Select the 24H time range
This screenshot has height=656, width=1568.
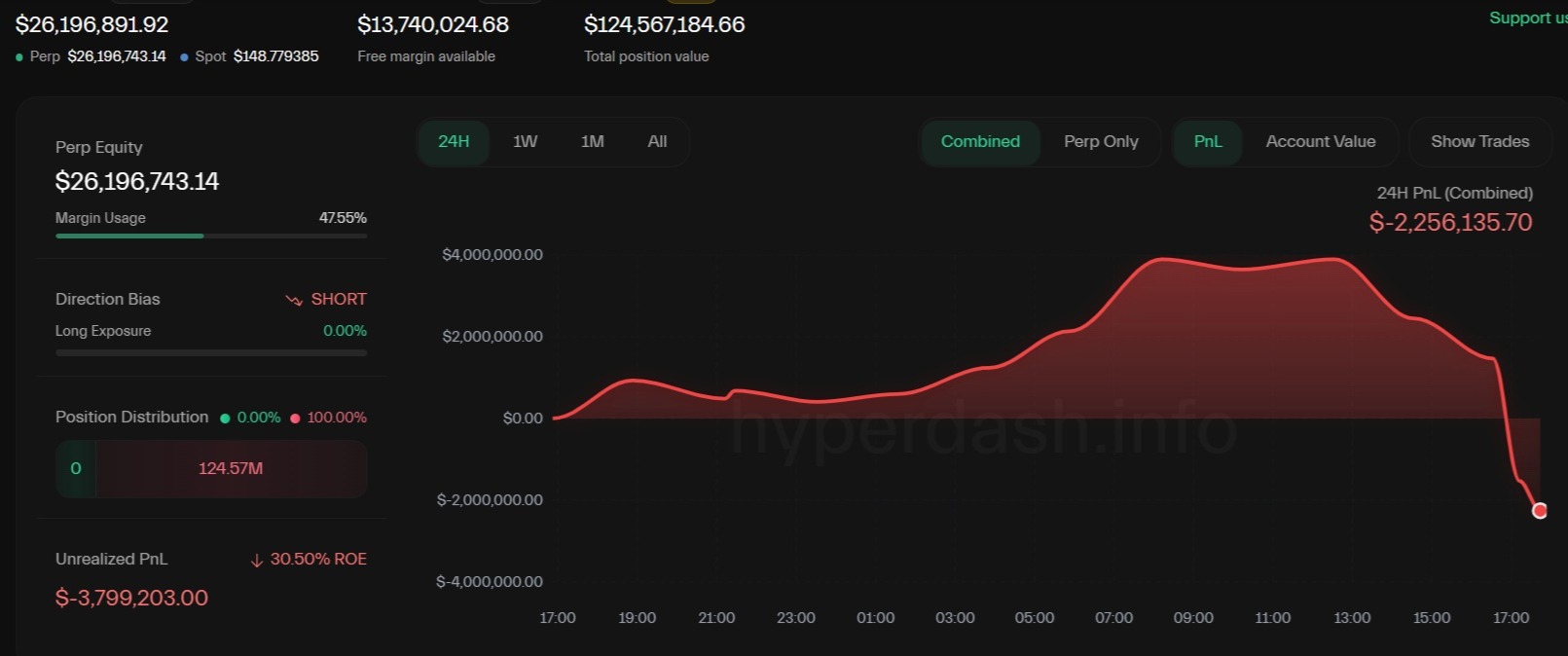click(x=454, y=142)
